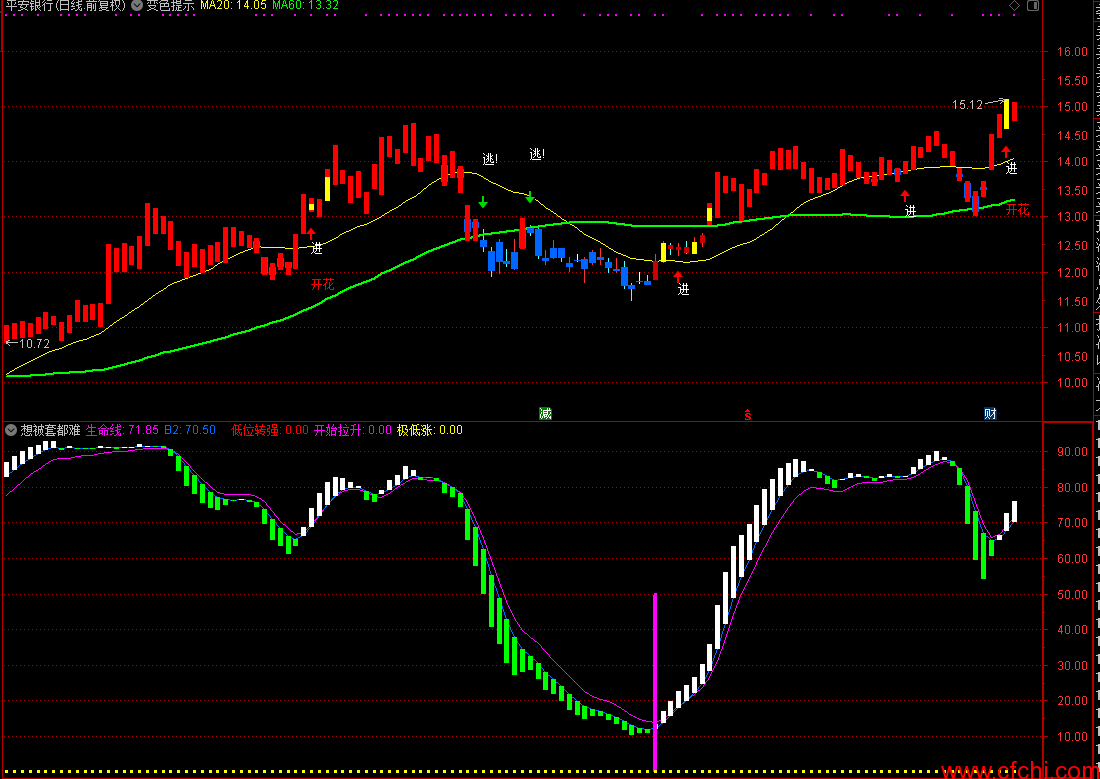Click the green 减 marker on the time axis

[x=545, y=413]
